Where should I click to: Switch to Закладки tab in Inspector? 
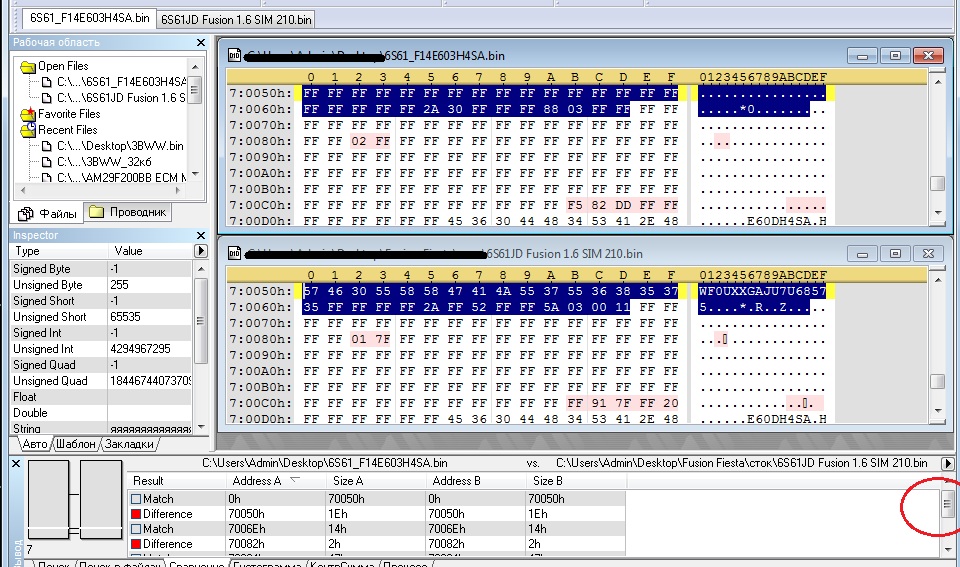tap(129, 444)
